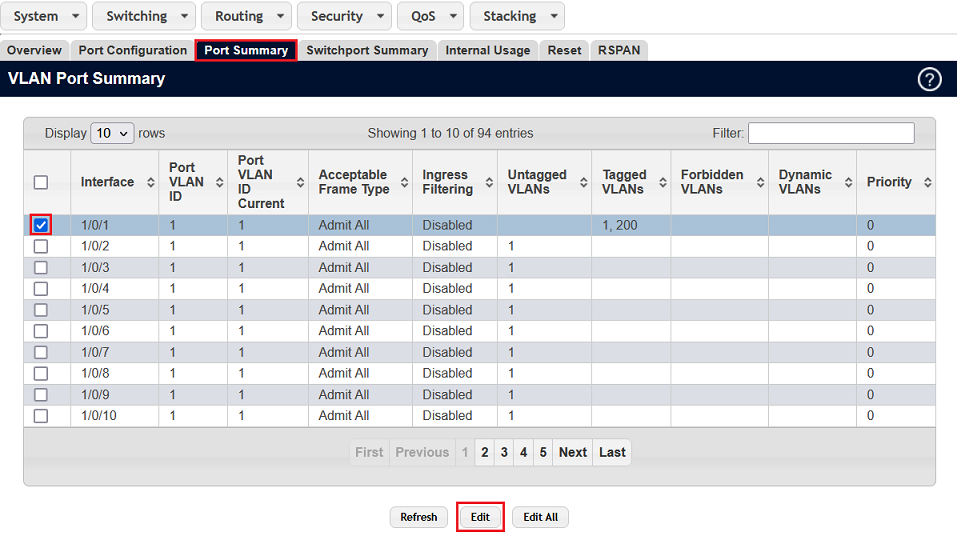Check the box for interface 1/0/8
957x540 pixels.
pyautogui.click(x=41, y=373)
